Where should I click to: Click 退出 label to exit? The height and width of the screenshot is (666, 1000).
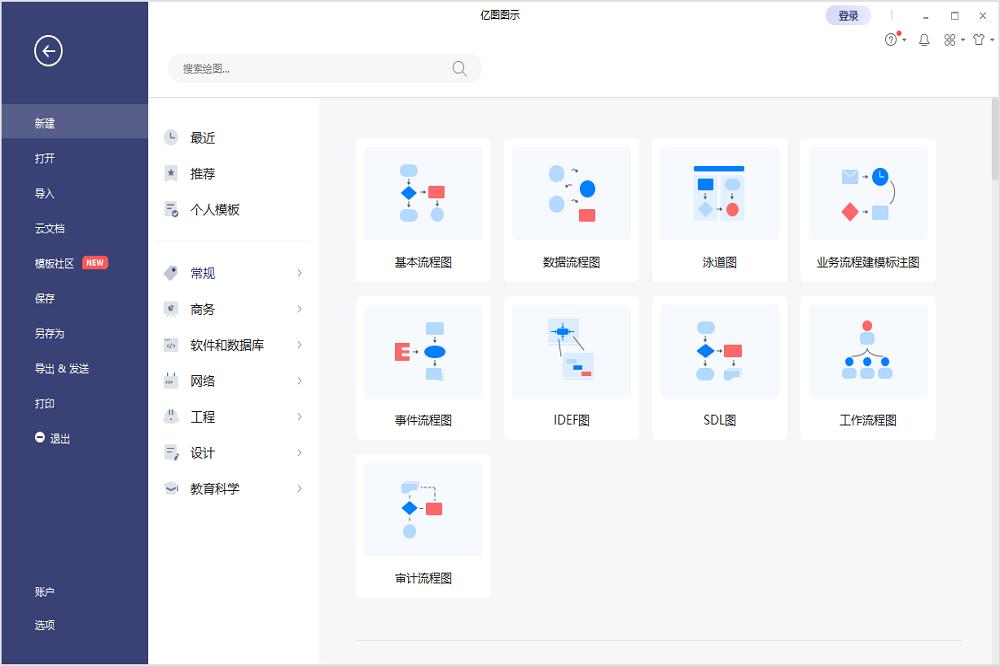60,438
